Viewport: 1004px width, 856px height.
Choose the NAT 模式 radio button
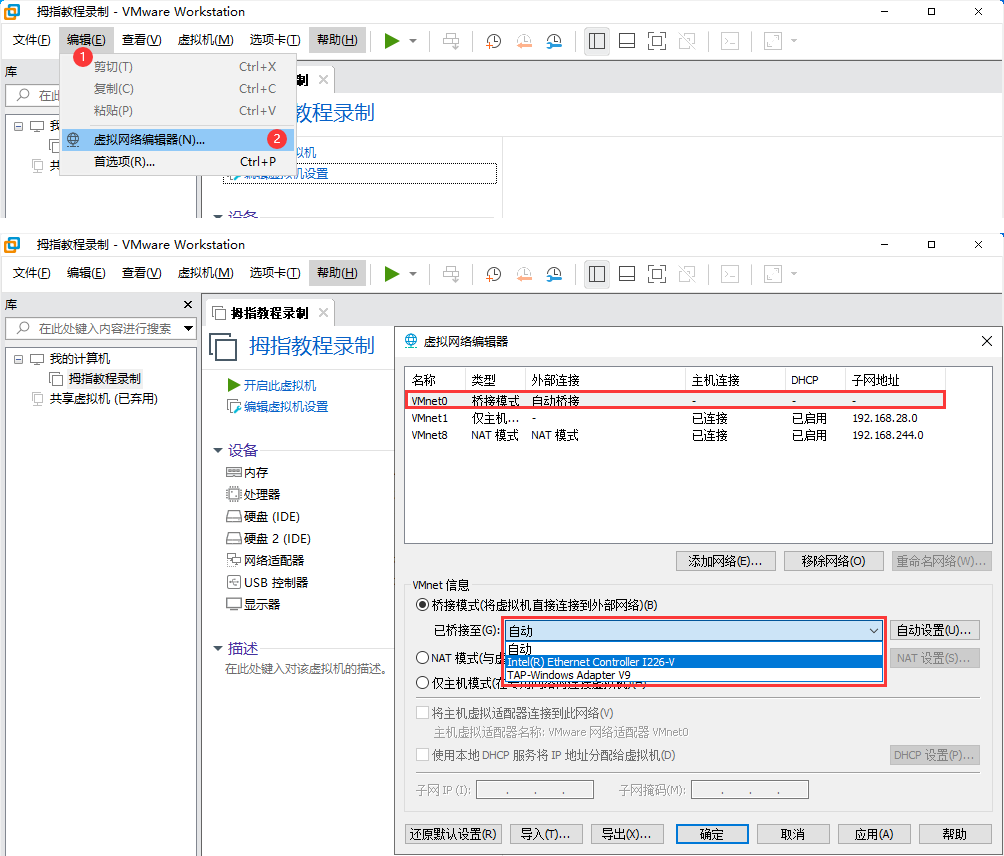422,658
